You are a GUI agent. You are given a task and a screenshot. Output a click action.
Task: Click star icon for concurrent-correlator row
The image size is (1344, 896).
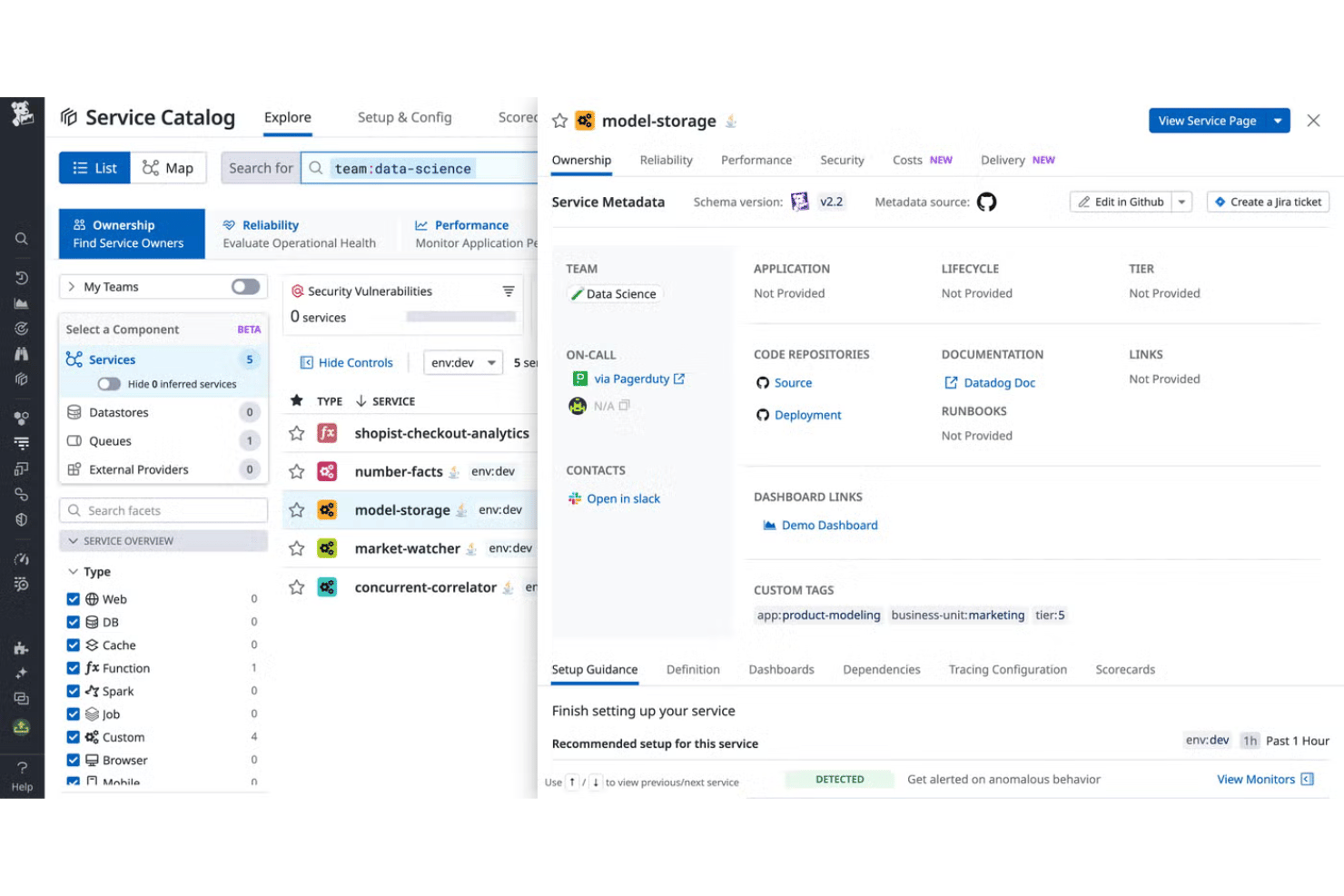click(x=297, y=587)
